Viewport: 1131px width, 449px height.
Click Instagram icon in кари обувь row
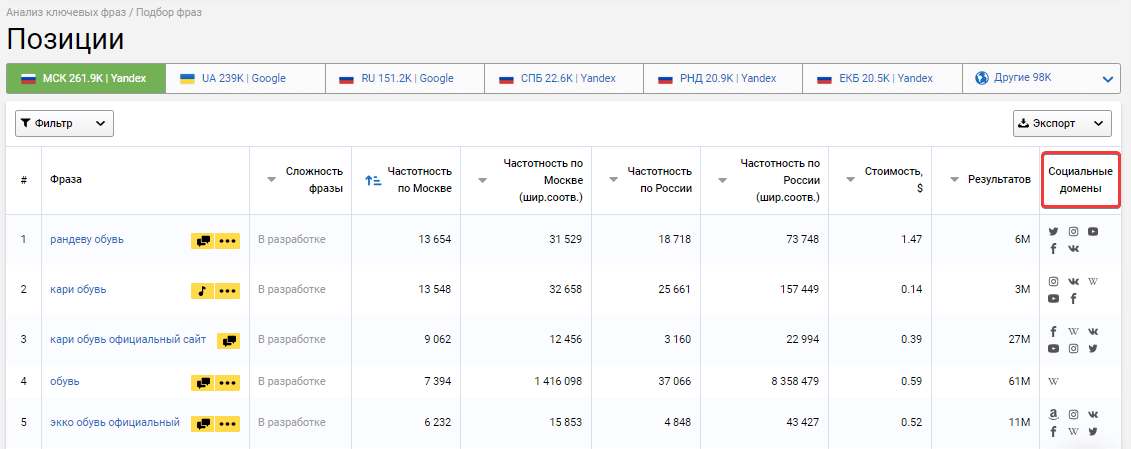(1053, 282)
